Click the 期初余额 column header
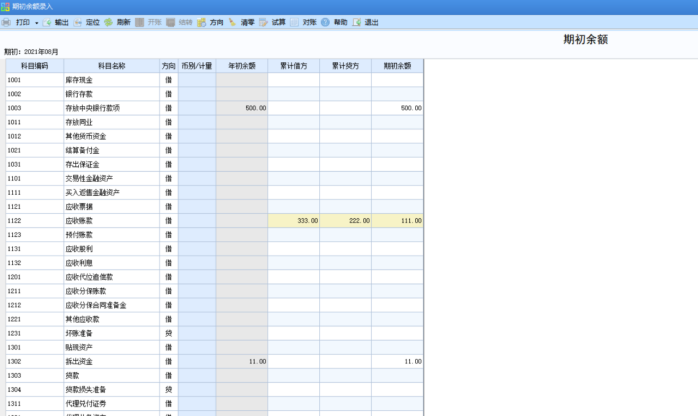This screenshot has height=417, width=698. [x=397, y=65]
